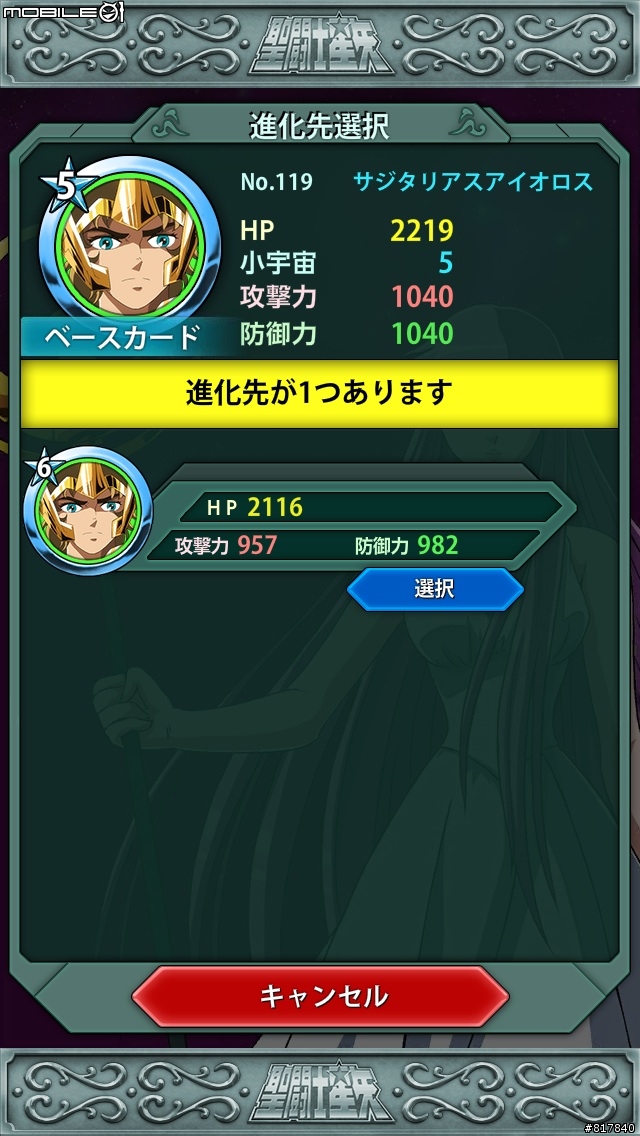Screen dimensions: 640x1136
Task: Cancel with the red キャンセル button
Action: tap(321, 998)
